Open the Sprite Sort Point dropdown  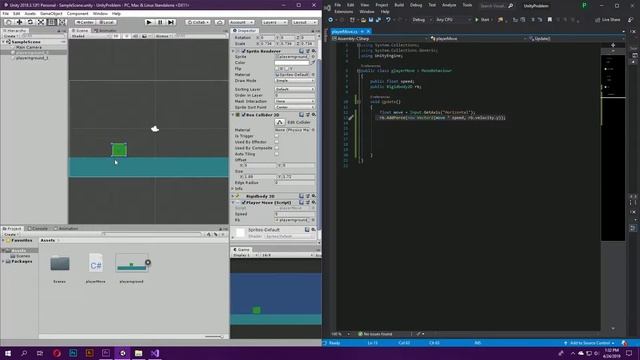[x=294, y=107]
